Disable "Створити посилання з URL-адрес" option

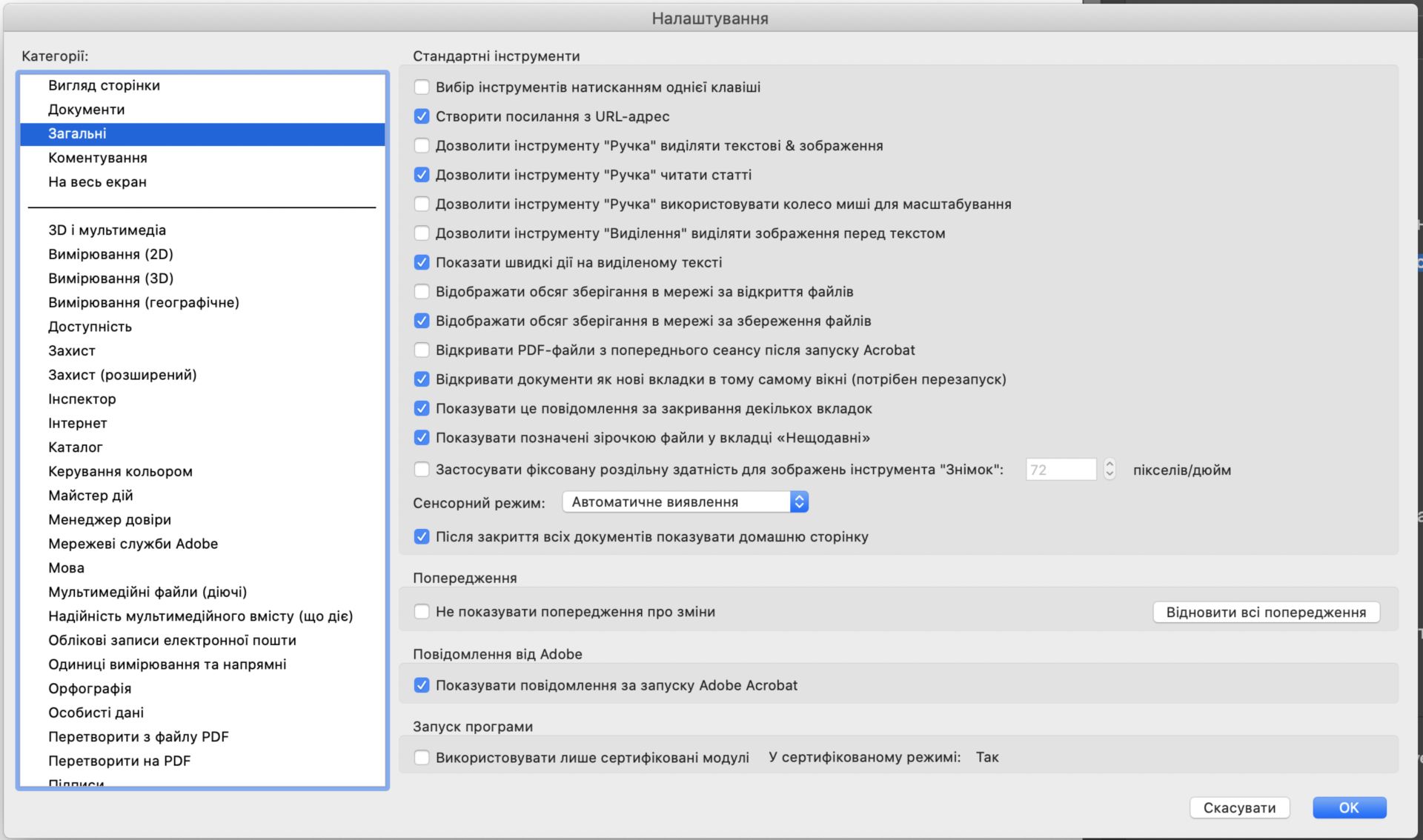(x=422, y=116)
